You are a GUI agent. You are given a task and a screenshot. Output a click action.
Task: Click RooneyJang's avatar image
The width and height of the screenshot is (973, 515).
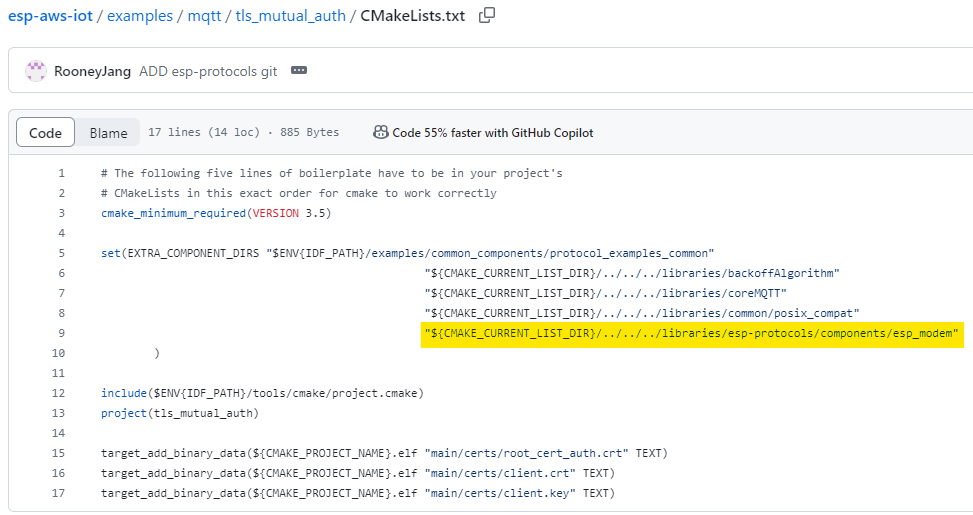(35, 71)
